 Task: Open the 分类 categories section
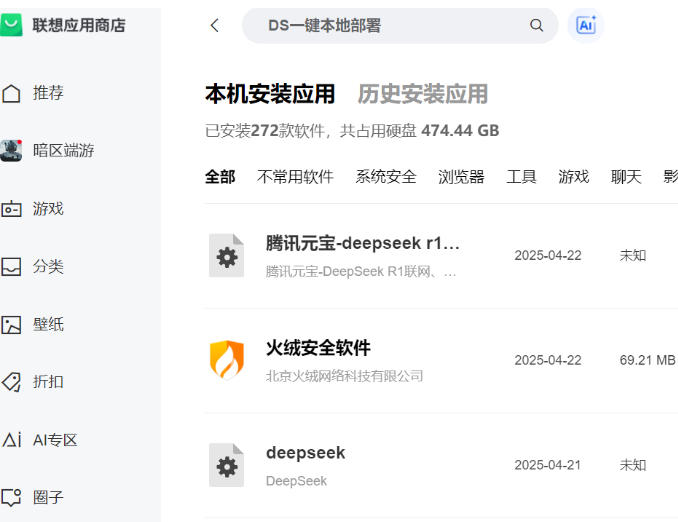tap(48, 267)
